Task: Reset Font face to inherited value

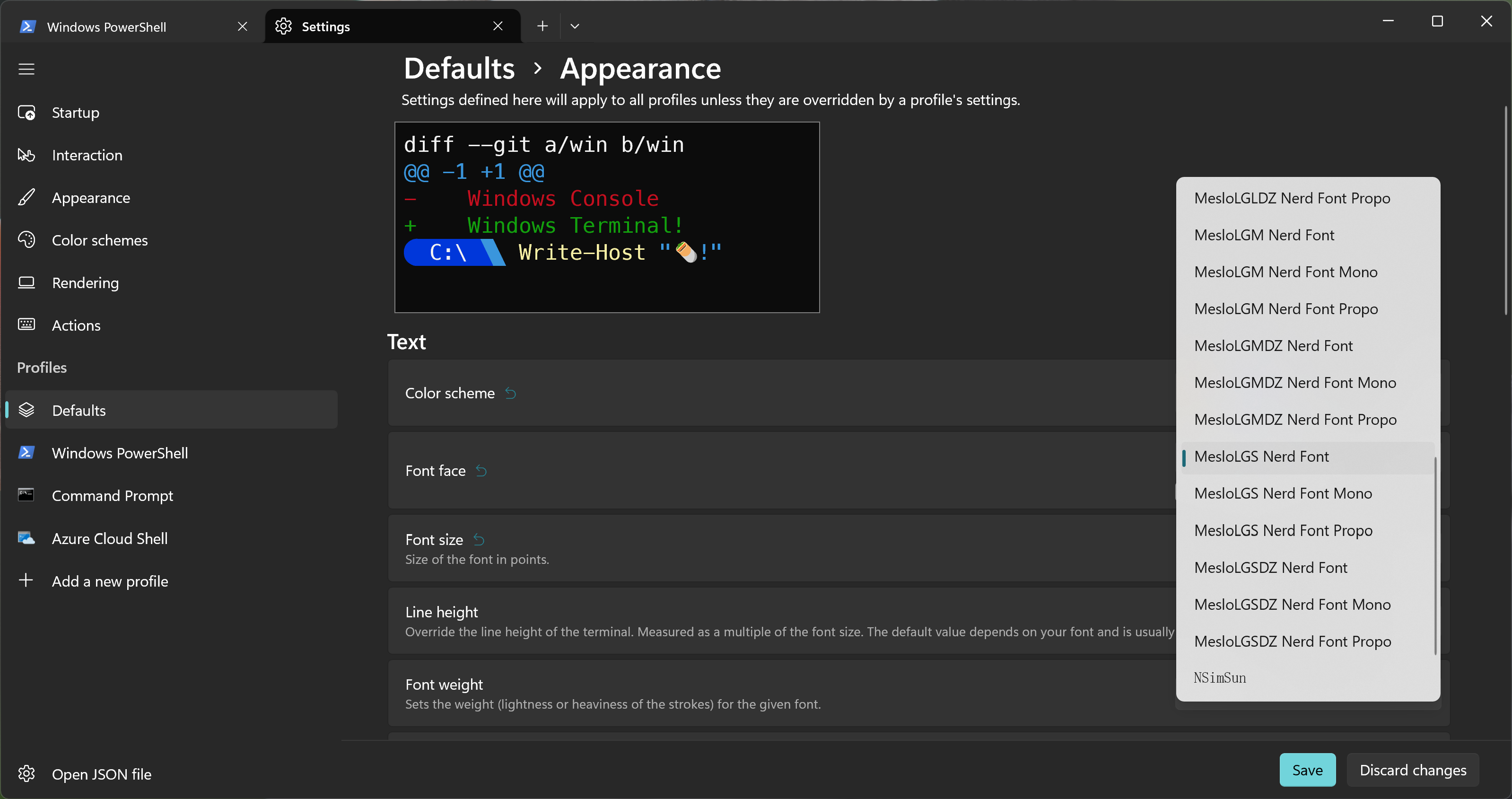Action: point(481,471)
